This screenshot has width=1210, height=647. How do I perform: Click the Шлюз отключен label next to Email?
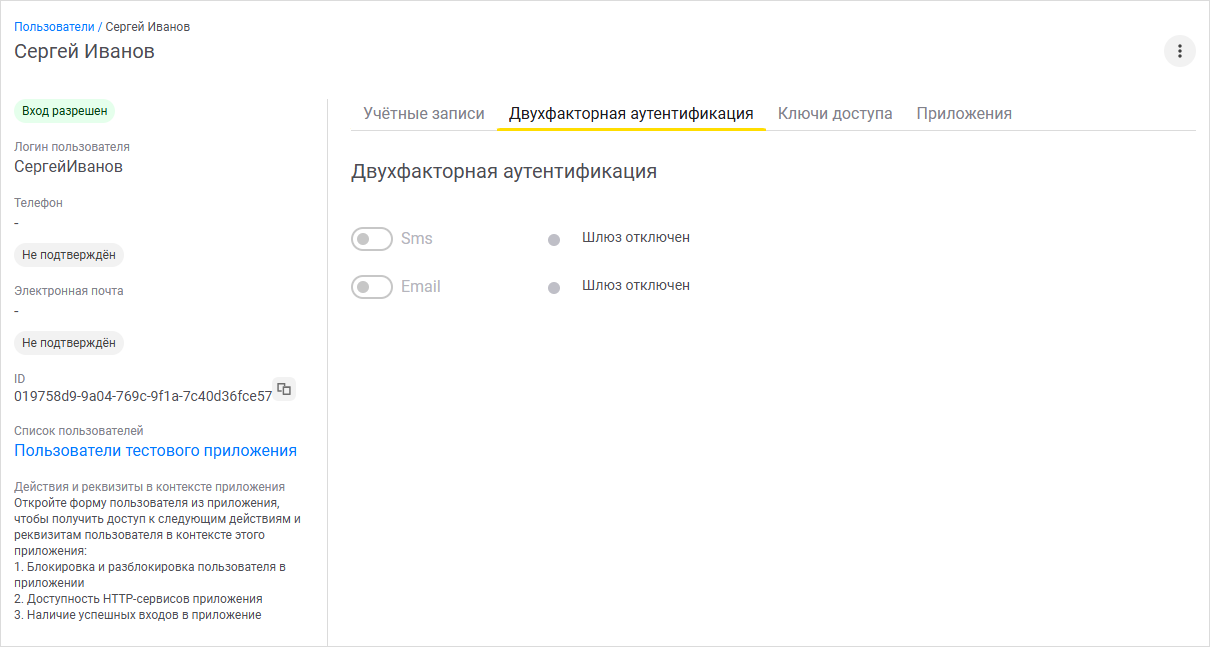637,285
